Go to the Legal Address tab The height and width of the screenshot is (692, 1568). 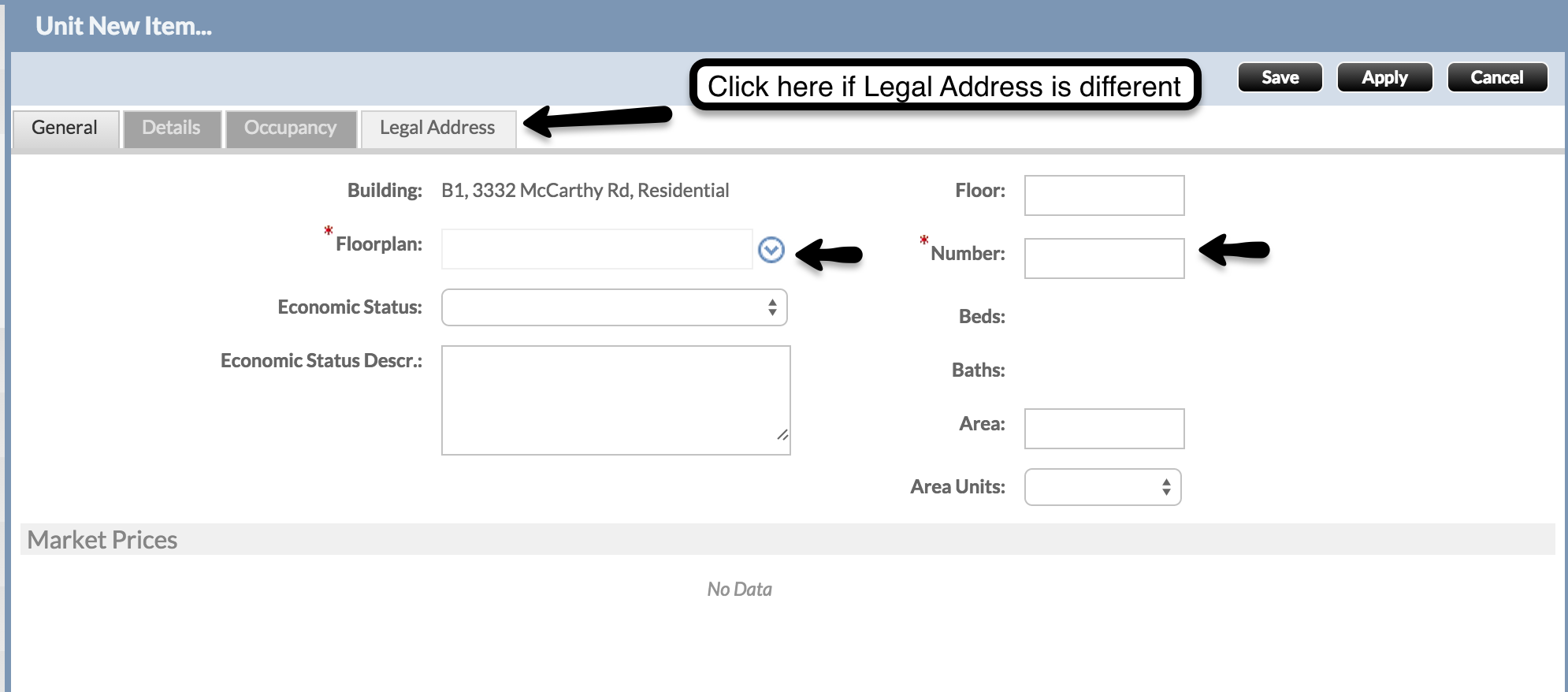pyautogui.click(x=437, y=128)
